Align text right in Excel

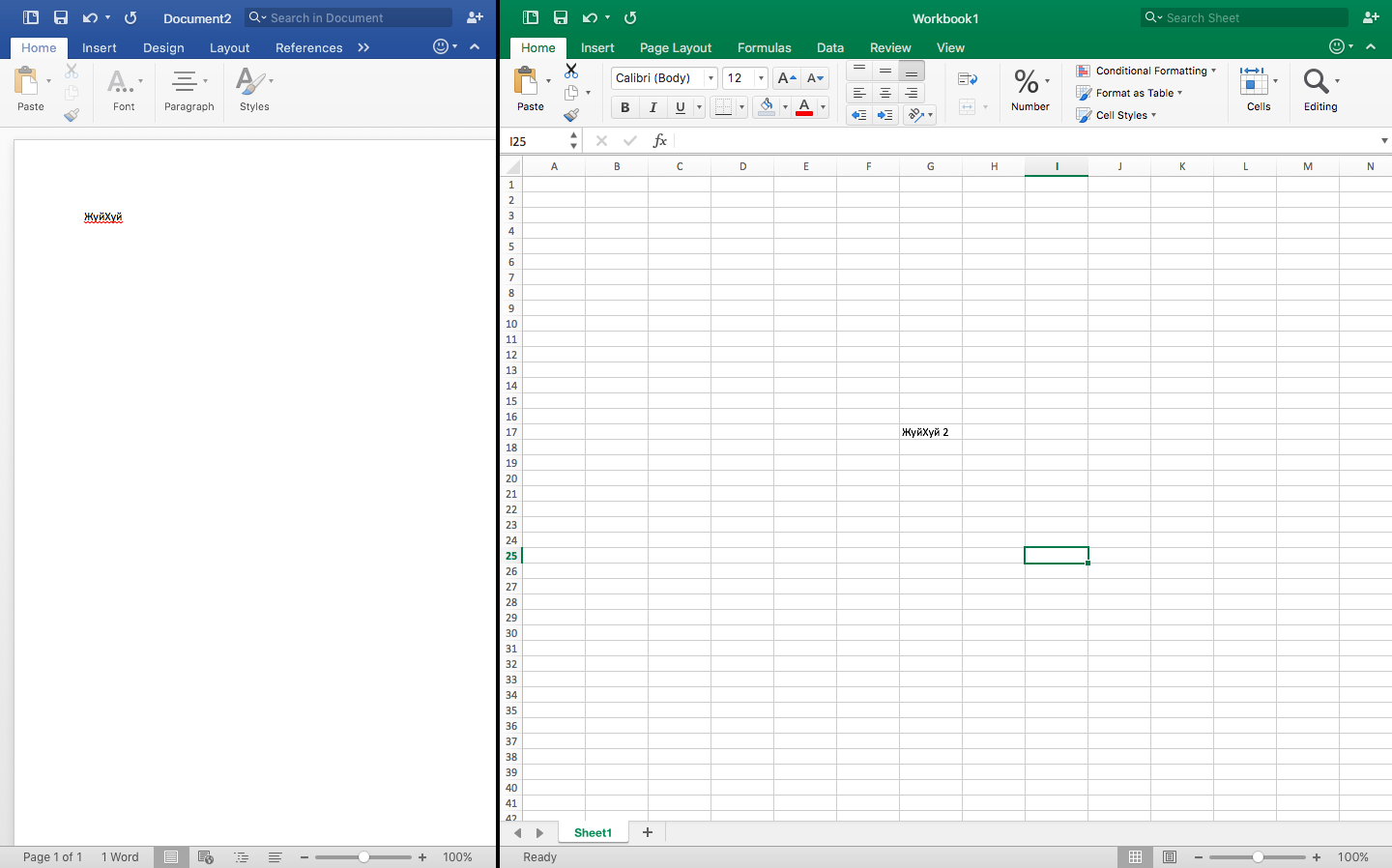click(x=911, y=93)
